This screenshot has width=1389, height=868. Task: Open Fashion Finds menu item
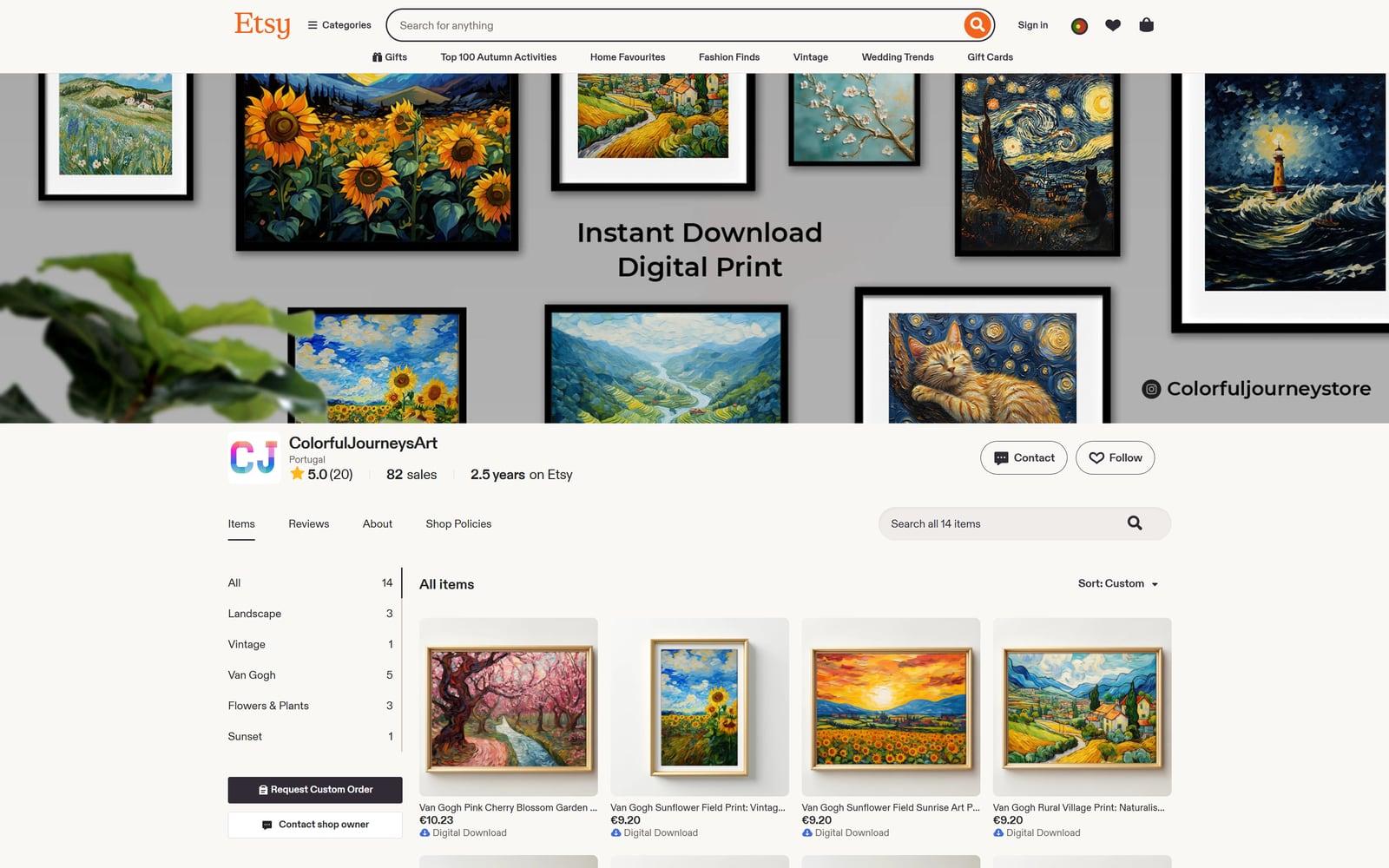pyautogui.click(x=729, y=57)
